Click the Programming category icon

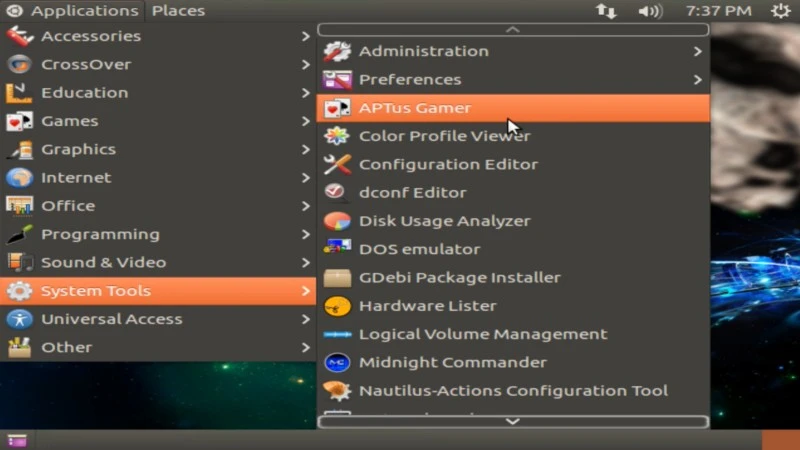(19, 234)
